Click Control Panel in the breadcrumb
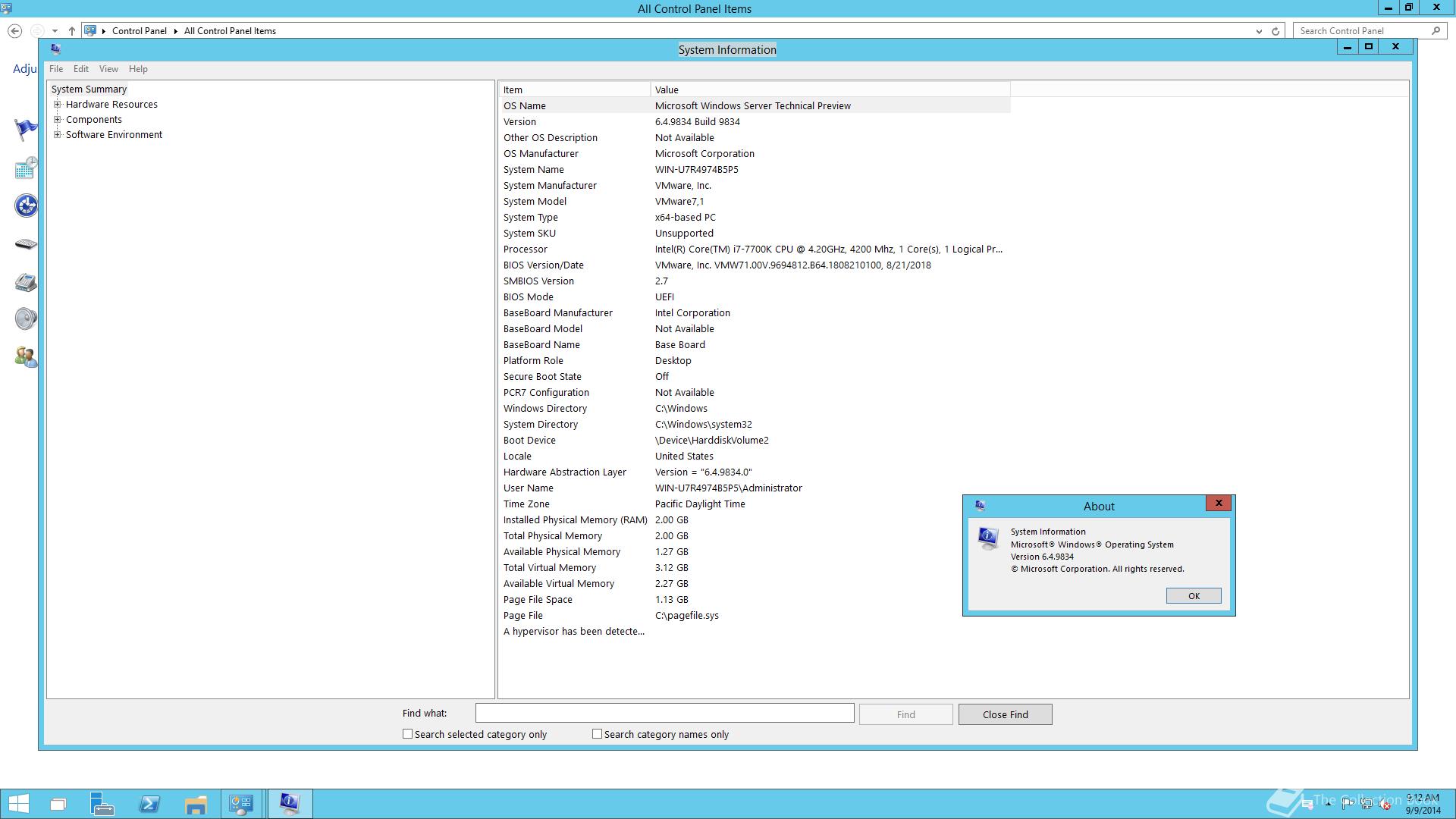This screenshot has width=1456, height=819. (140, 31)
